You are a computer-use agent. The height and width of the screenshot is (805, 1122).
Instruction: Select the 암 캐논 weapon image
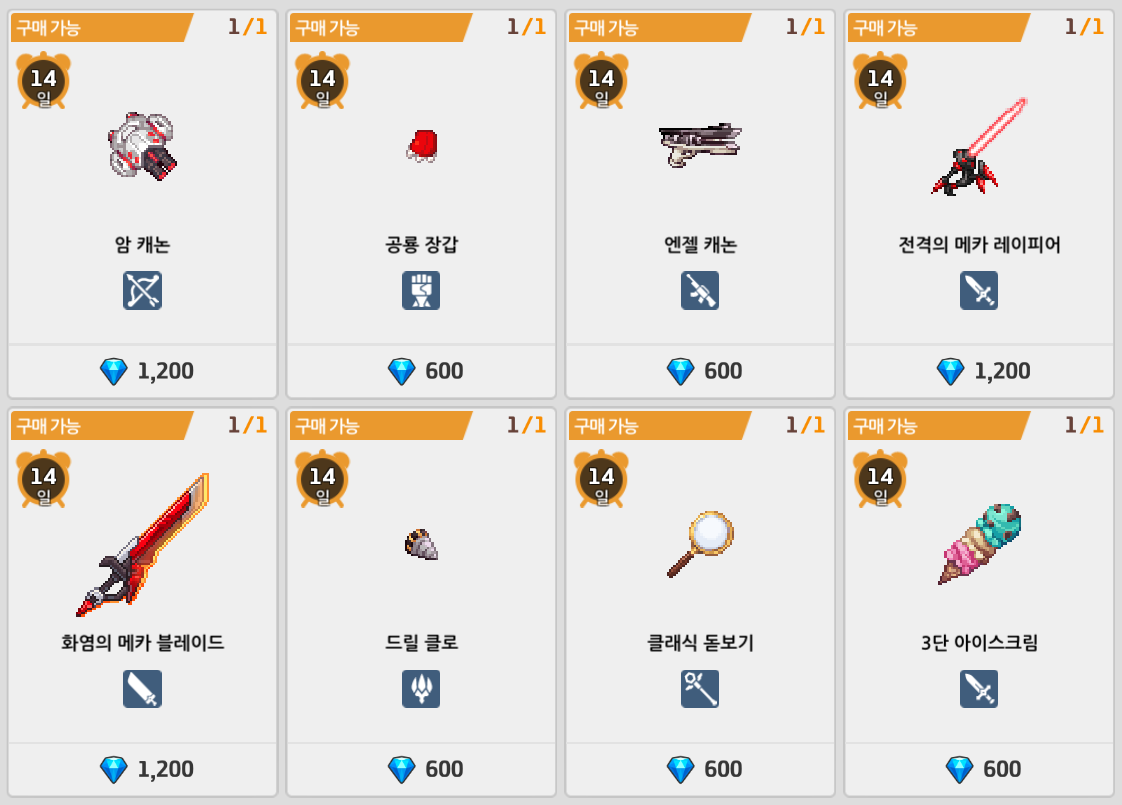coord(142,146)
